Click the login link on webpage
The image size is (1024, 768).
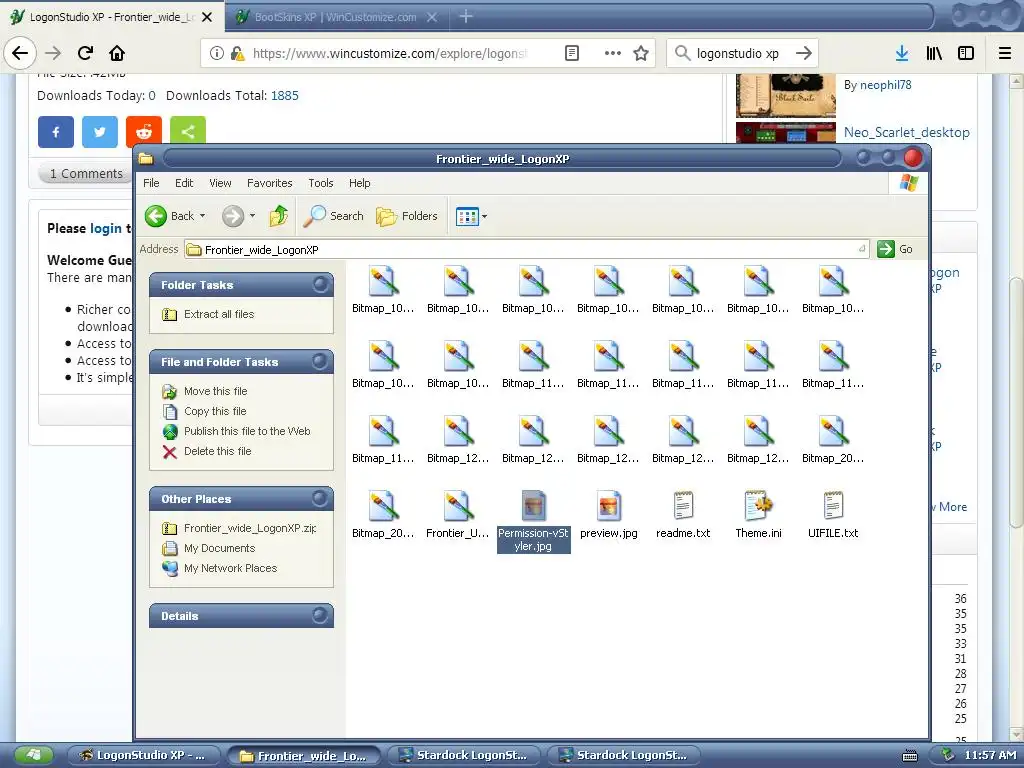(x=106, y=228)
